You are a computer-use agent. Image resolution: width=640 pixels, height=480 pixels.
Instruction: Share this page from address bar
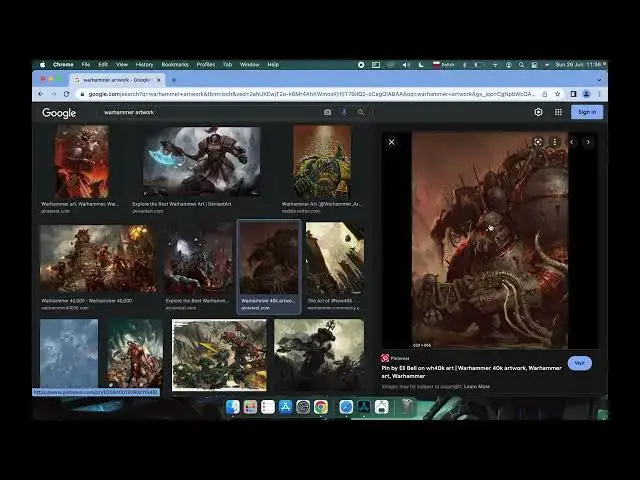545,94
